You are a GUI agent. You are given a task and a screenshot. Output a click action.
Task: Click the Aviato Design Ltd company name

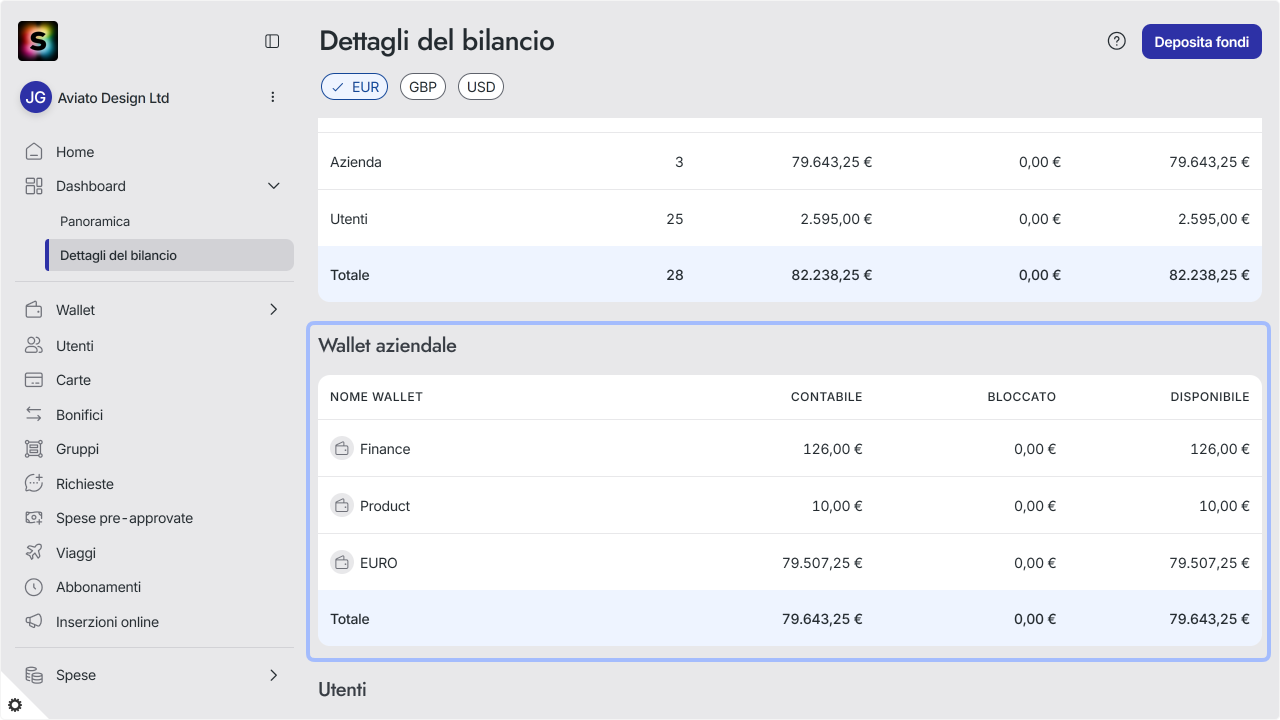(x=112, y=98)
